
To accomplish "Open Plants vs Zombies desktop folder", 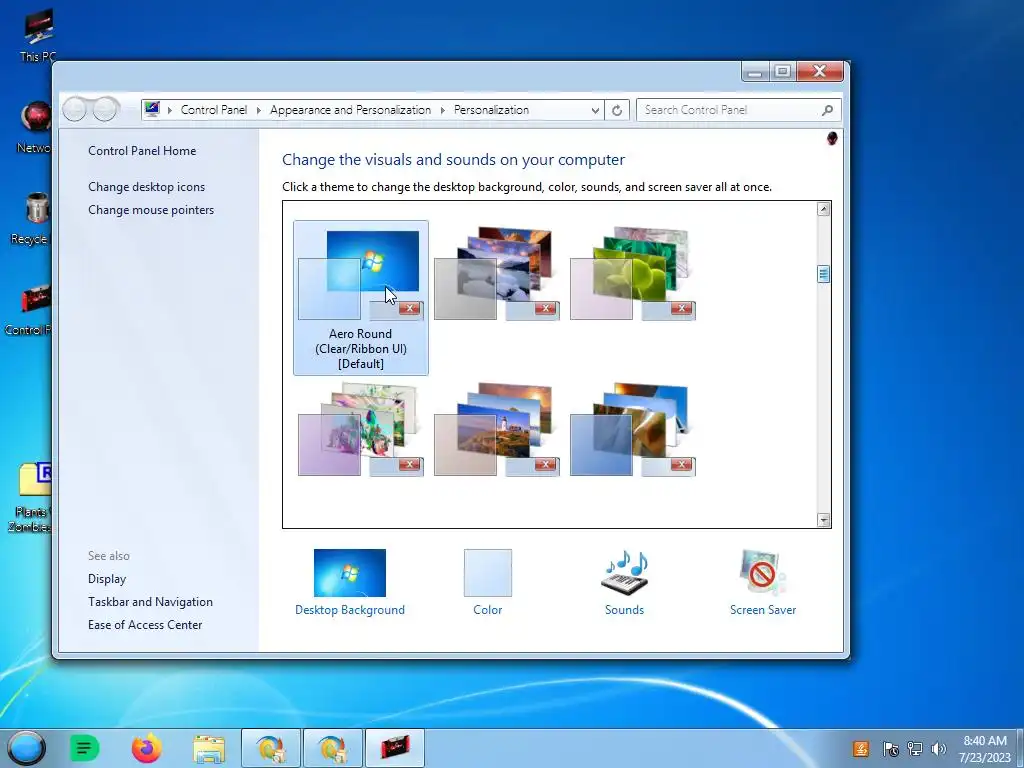I will 30,496.
